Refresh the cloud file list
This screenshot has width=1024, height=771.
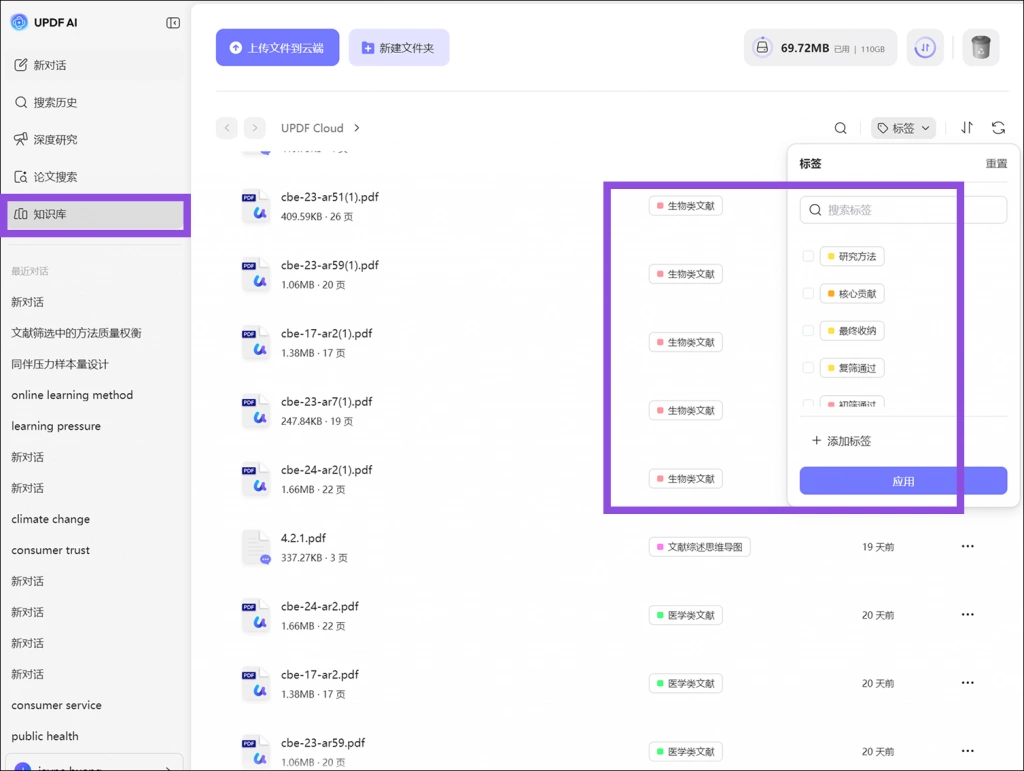(998, 128)
